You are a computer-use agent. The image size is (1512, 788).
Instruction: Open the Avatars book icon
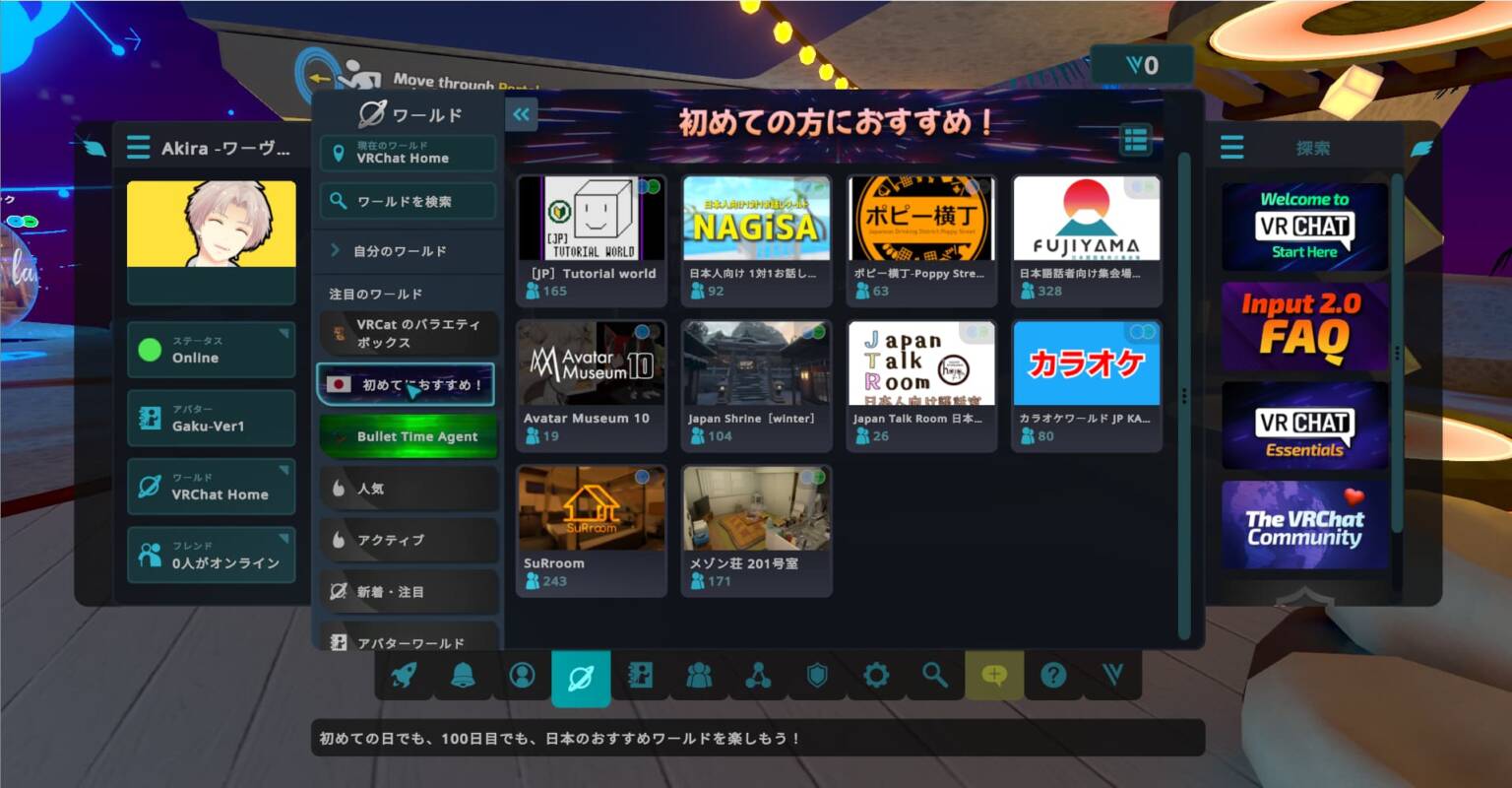click(x=640, y=676)
